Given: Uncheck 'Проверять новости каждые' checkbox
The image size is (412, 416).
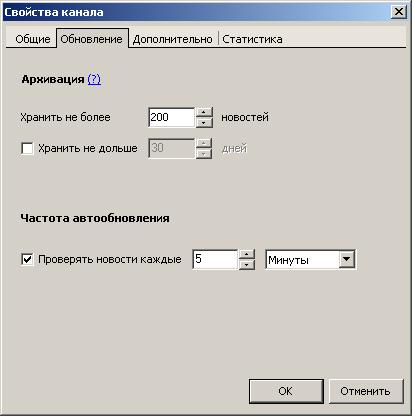Looking at the screenshot, I should click(27, 259).
